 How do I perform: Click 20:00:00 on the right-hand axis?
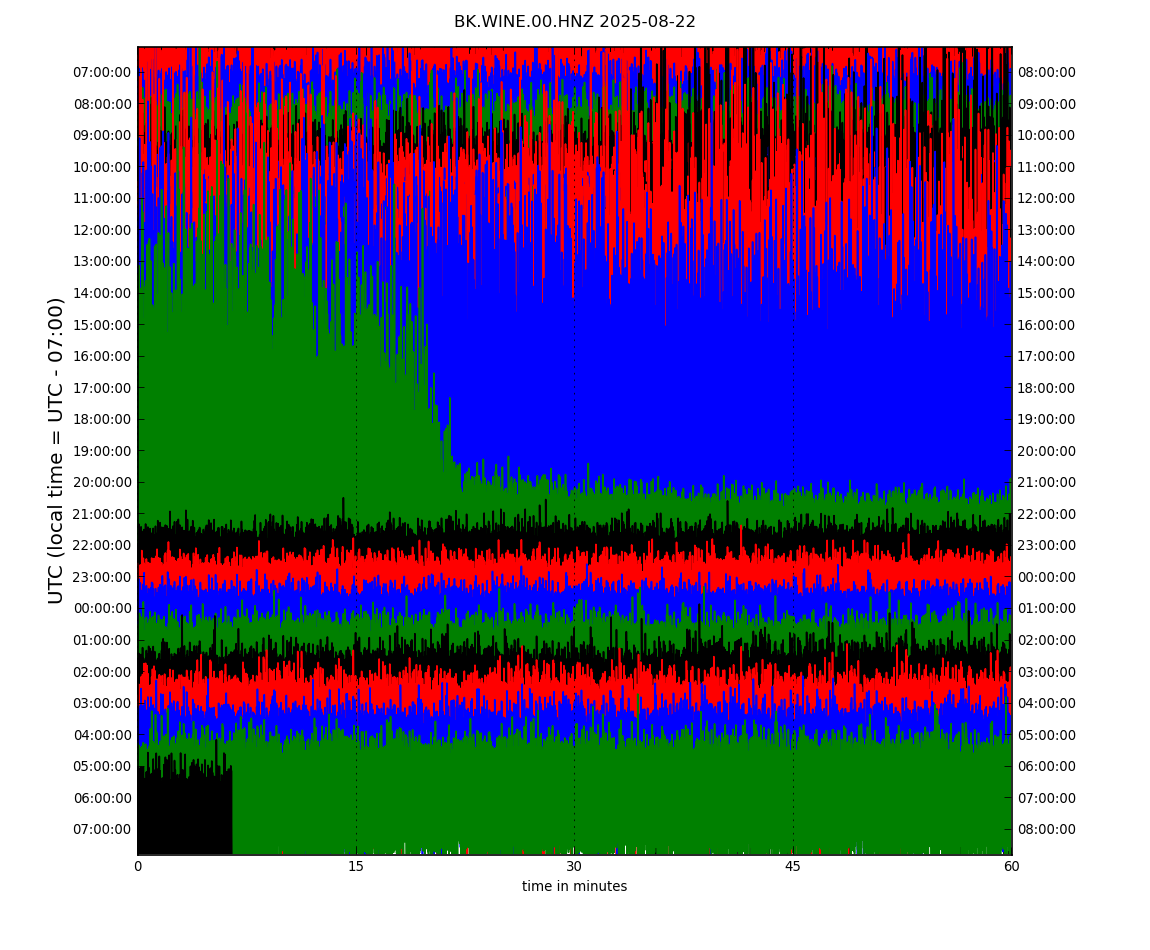pyautogui.click(x=1047, y=451)
